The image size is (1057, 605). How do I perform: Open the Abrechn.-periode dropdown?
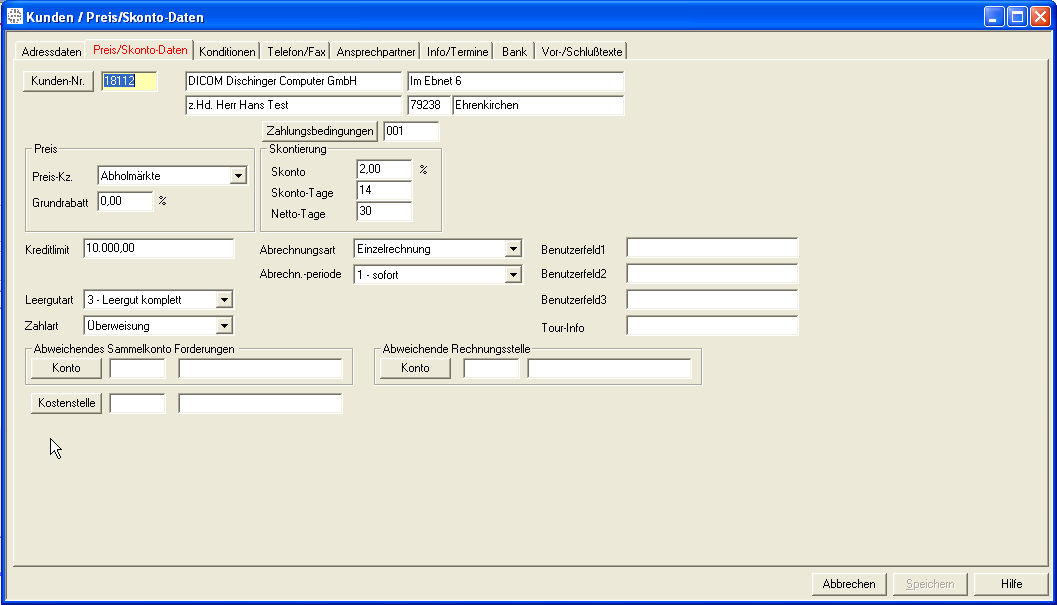(513, 274)
